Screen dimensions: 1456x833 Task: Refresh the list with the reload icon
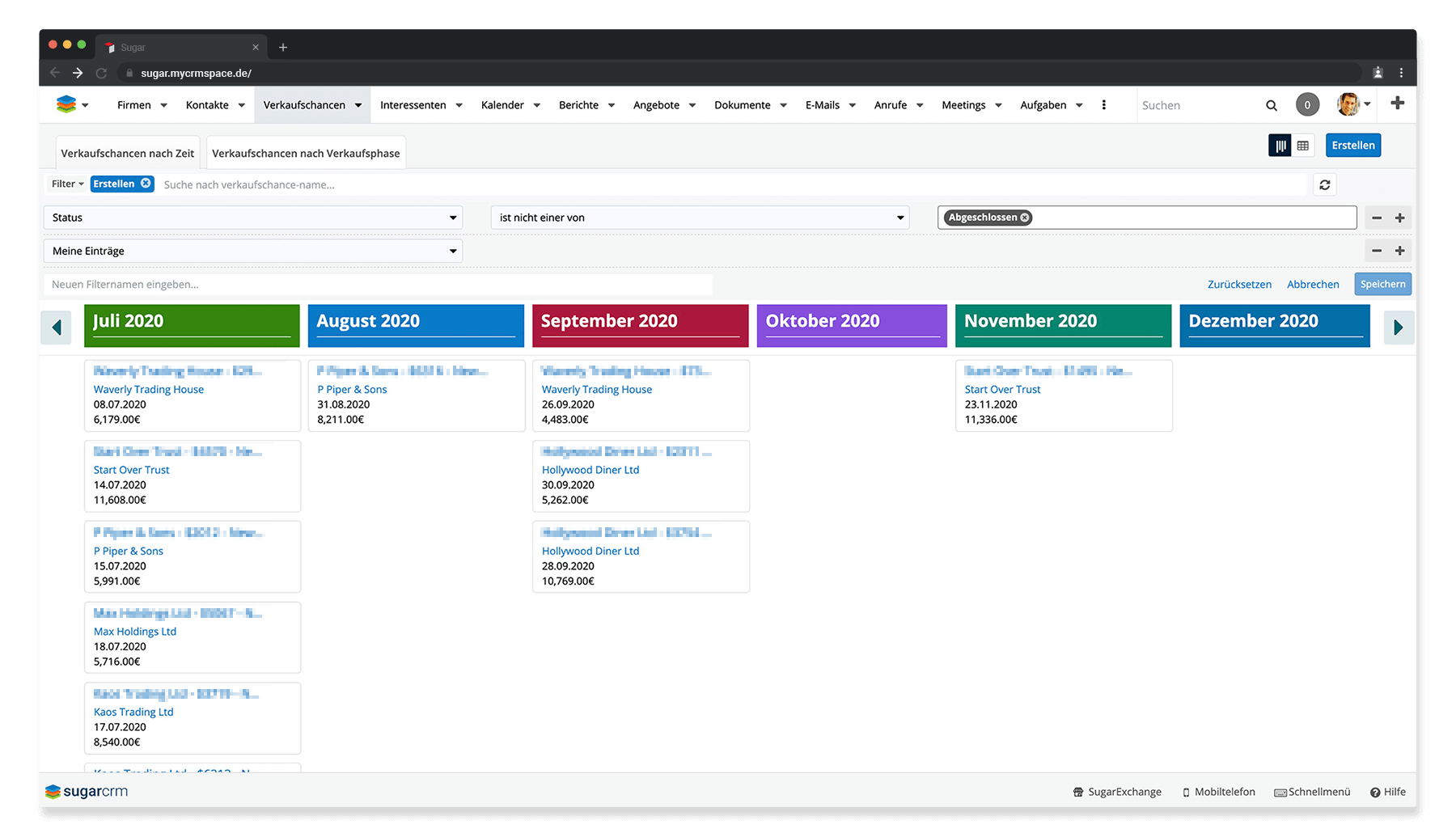[x=1324, y=185]
